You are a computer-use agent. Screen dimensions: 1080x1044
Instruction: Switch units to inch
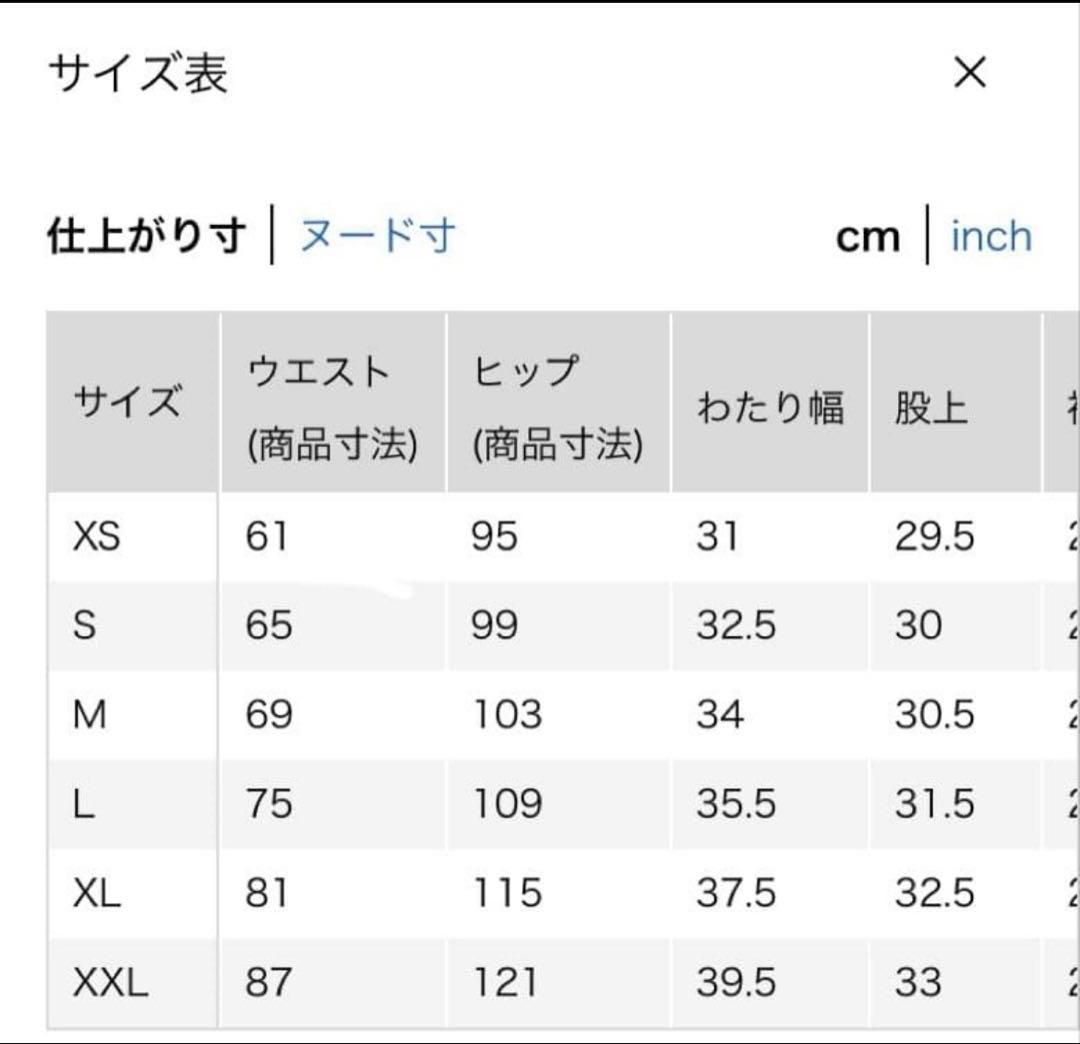(x=991, y=236)
